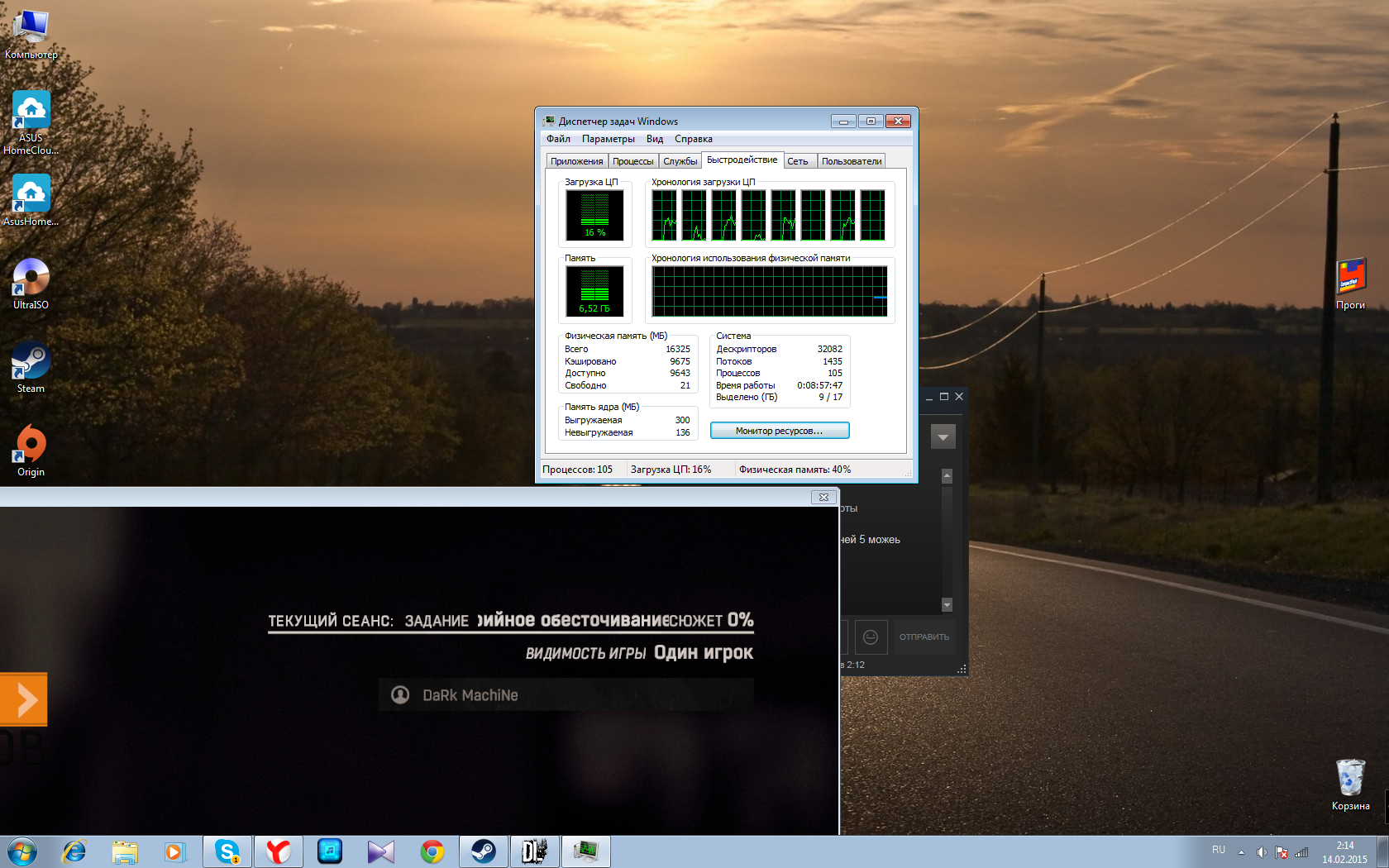
Task: Open the Параметры menu in Task Manager
Action: pyautogui.click(x=609, y=139)
